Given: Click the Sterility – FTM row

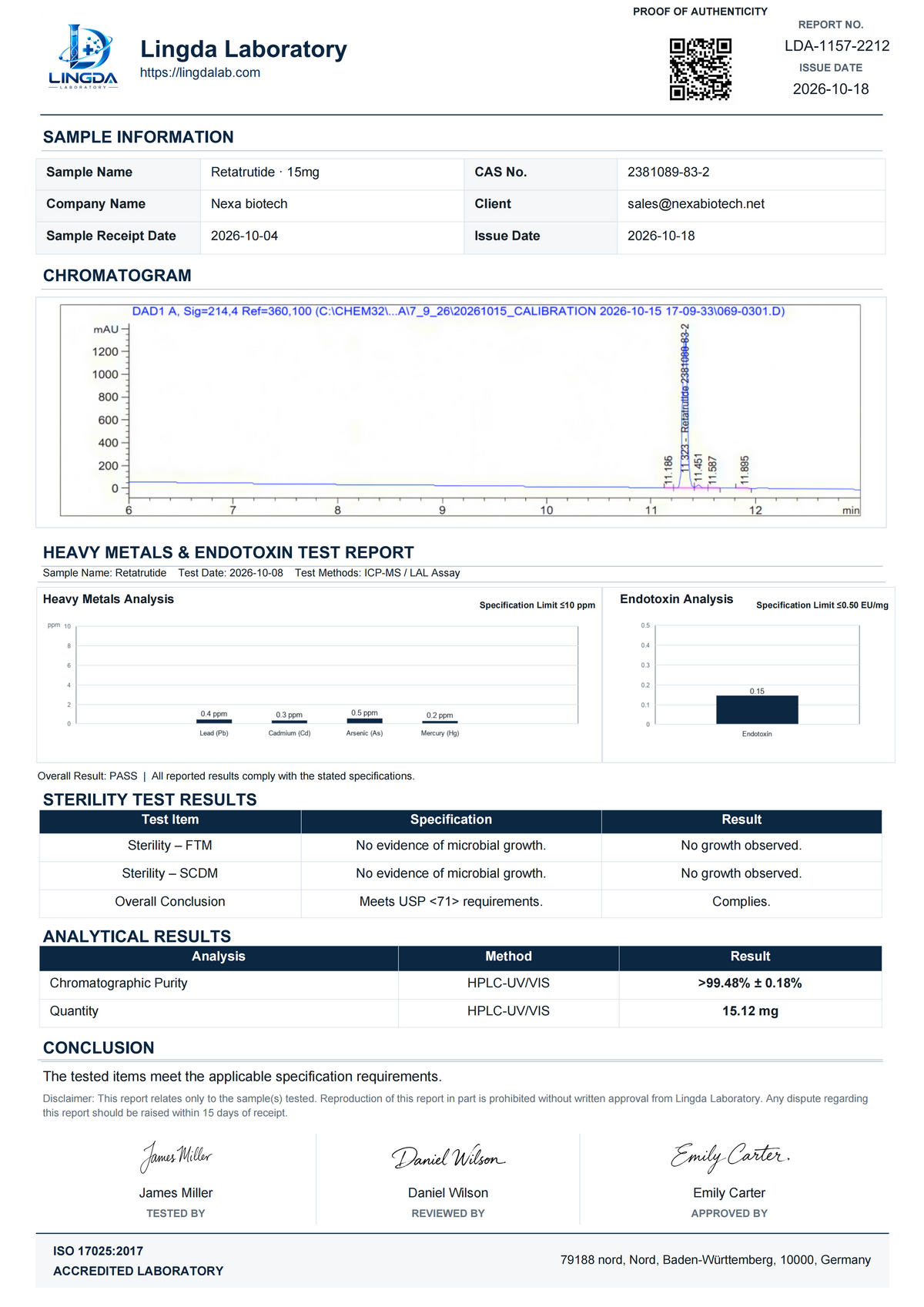Looking at the screenshot, I should click(460, 846).
